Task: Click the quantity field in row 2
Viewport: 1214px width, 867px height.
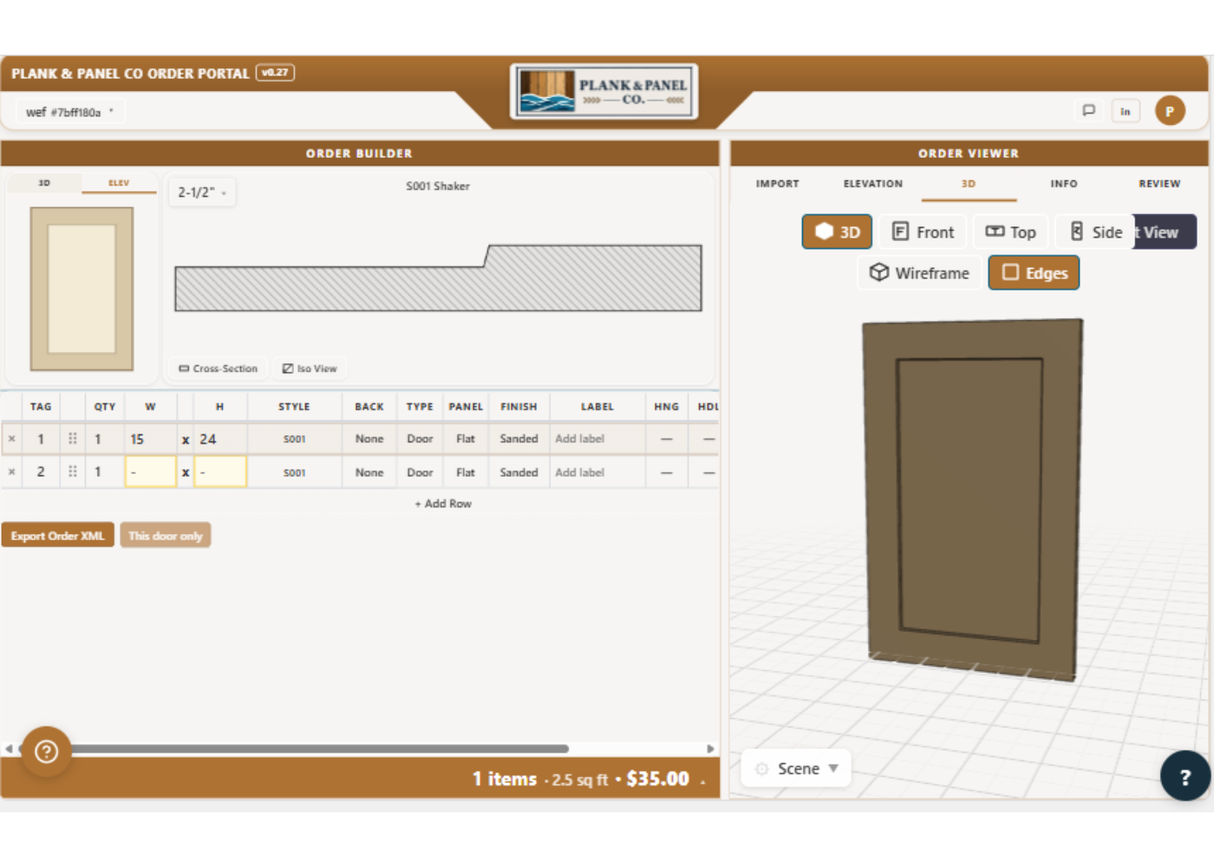Action: 104,472
